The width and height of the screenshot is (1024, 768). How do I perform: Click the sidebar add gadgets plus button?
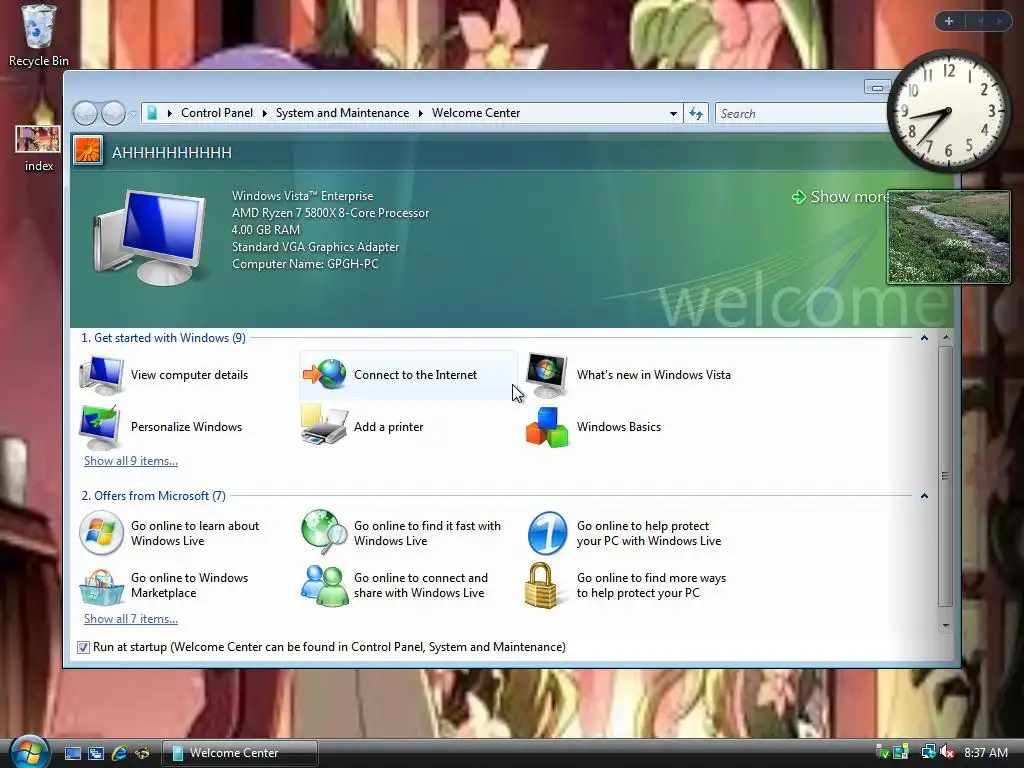tap(949, 21)
